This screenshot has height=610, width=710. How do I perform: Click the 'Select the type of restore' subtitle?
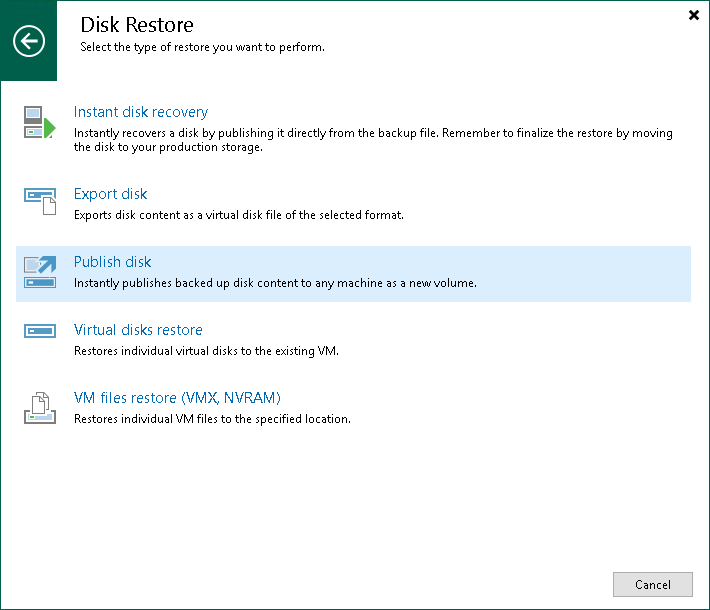[202, 47]
